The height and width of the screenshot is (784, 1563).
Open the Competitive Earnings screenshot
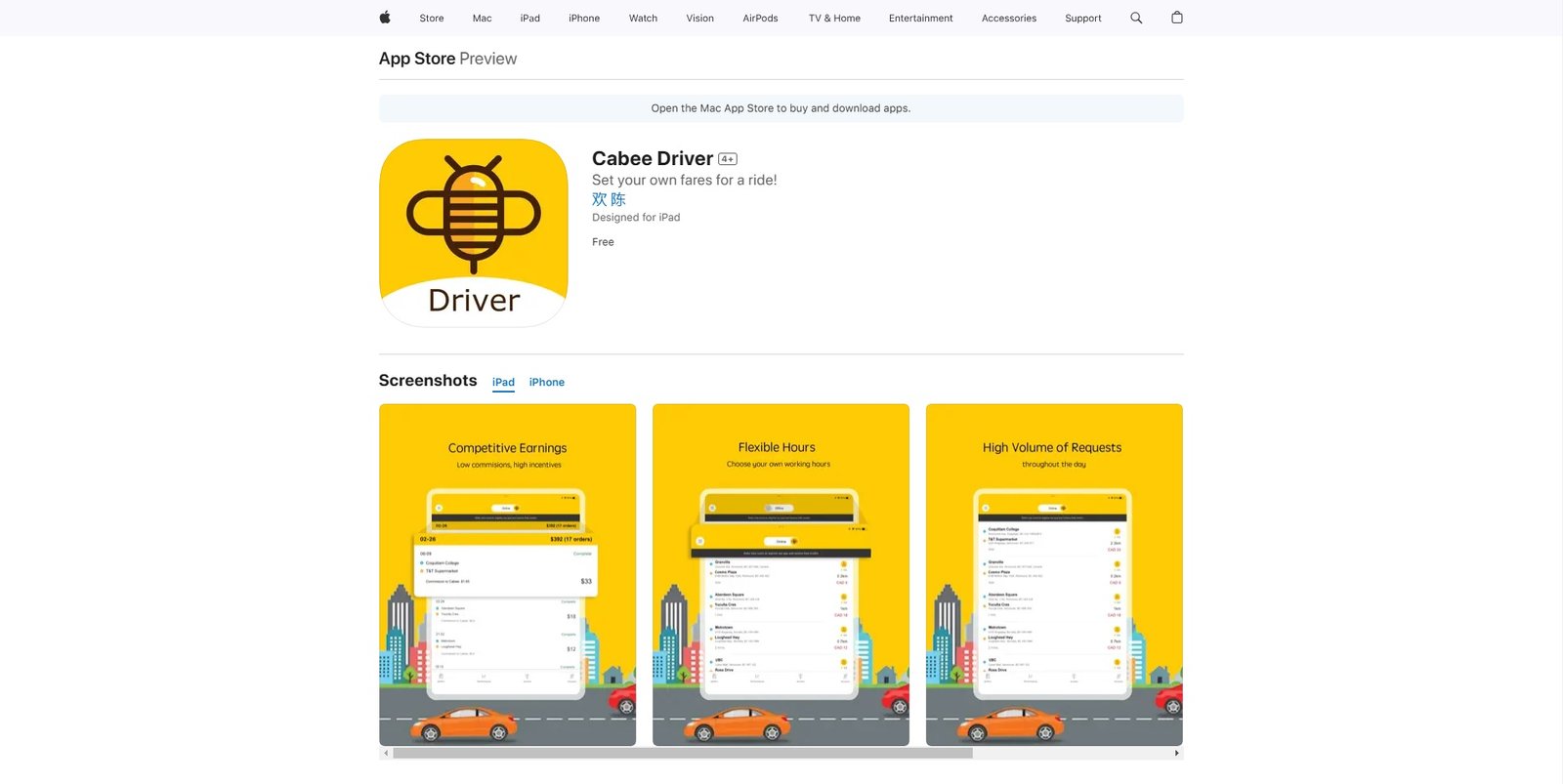508,575
